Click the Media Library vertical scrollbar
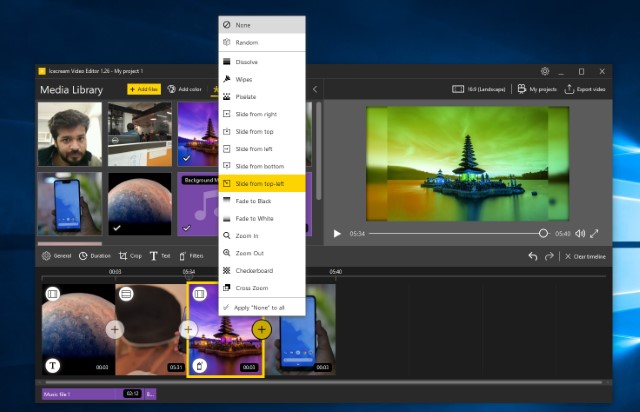This screenshot has width=640, height=412. [x=318, y=151]
